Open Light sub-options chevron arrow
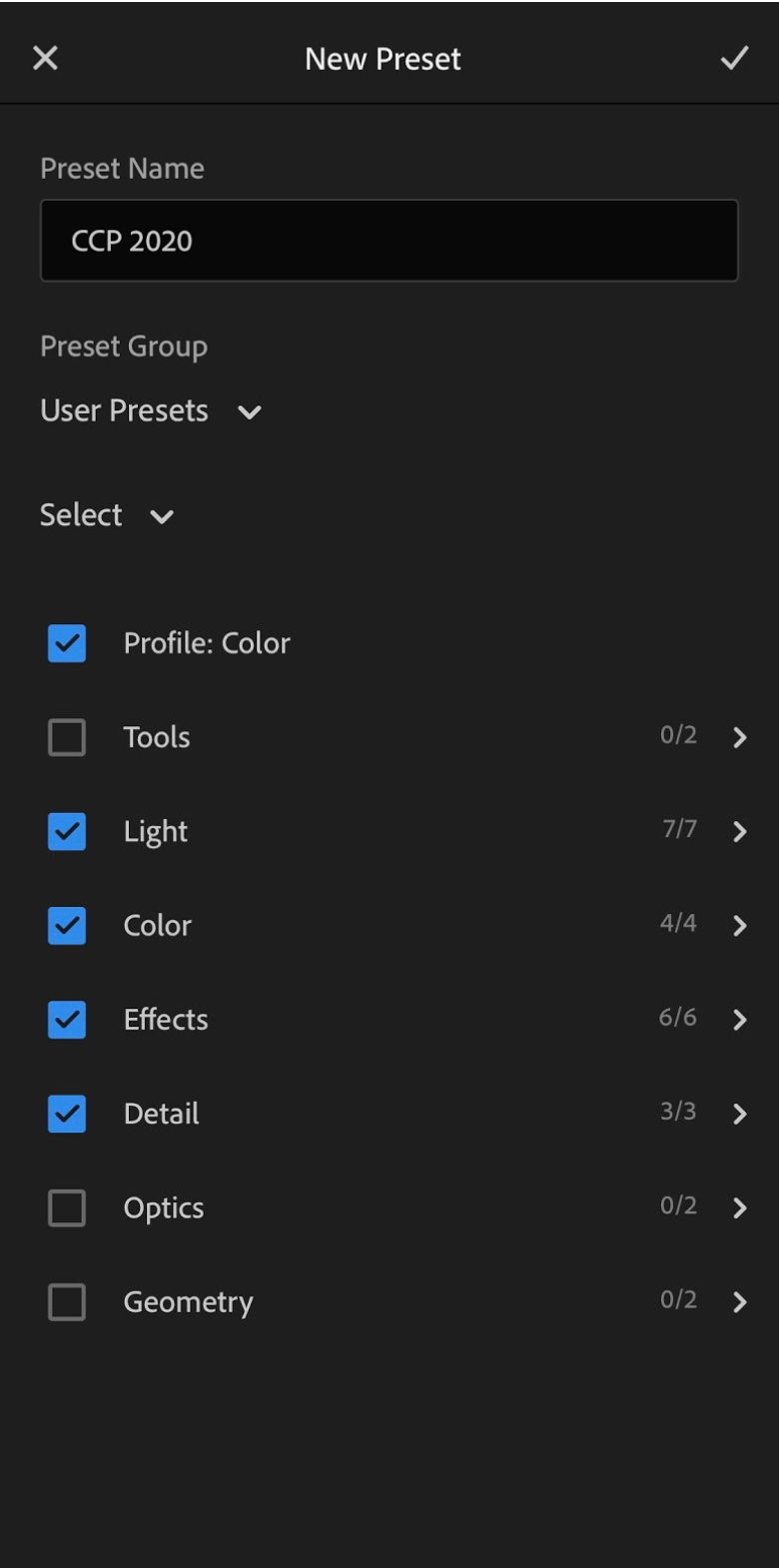 [740, 831]
